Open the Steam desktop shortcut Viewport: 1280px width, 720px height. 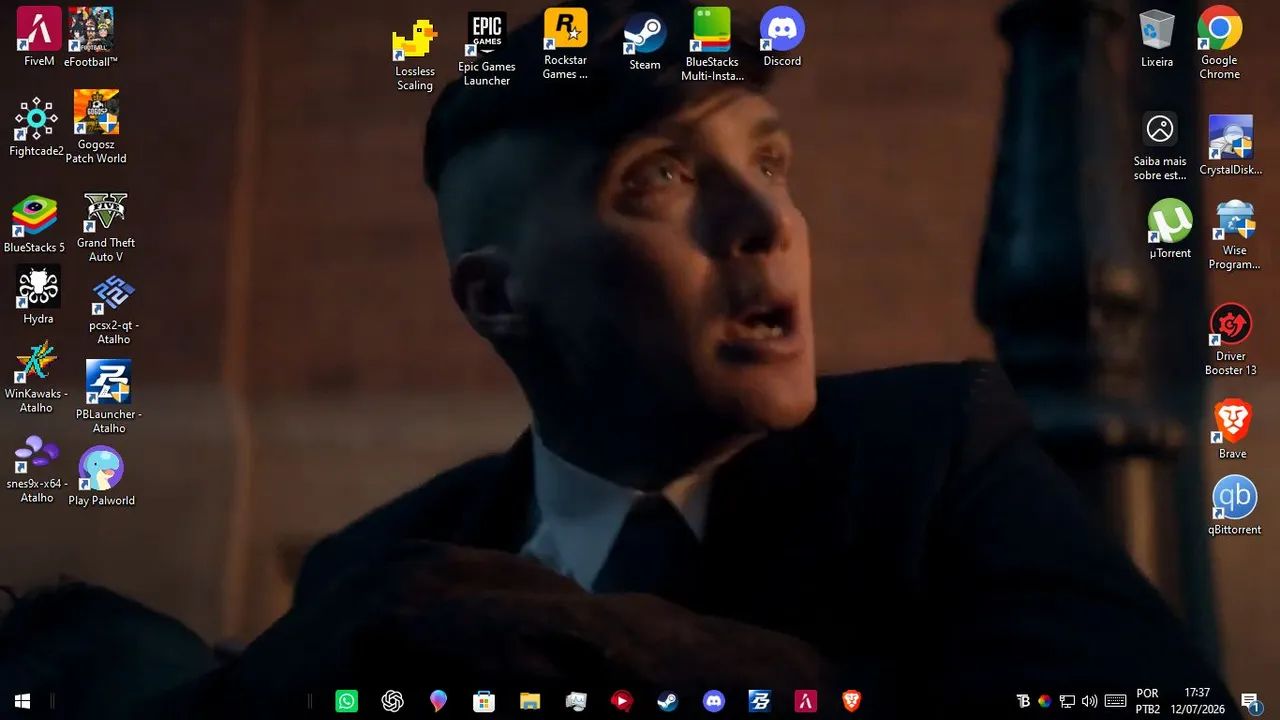645,41
